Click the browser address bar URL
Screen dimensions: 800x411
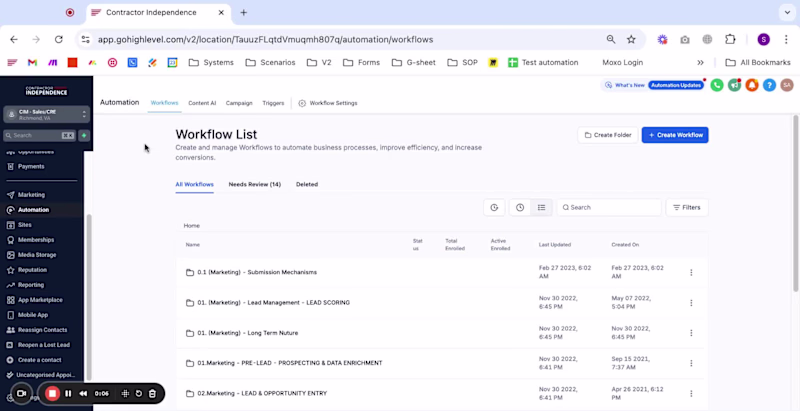click(x=265, y=39)
